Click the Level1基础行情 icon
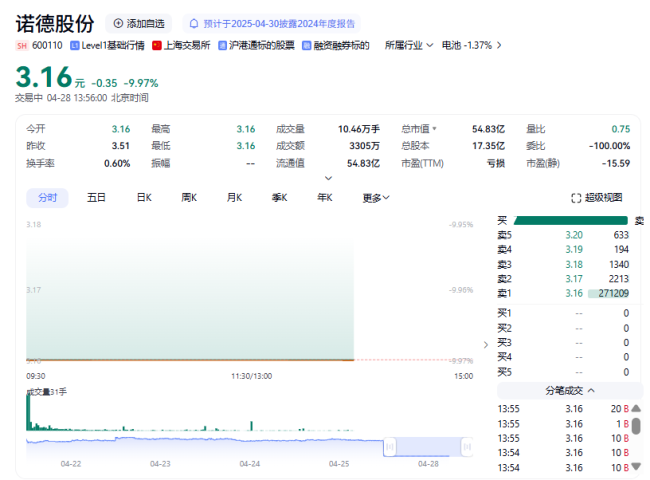650x480 pixels. pos(75,45)
